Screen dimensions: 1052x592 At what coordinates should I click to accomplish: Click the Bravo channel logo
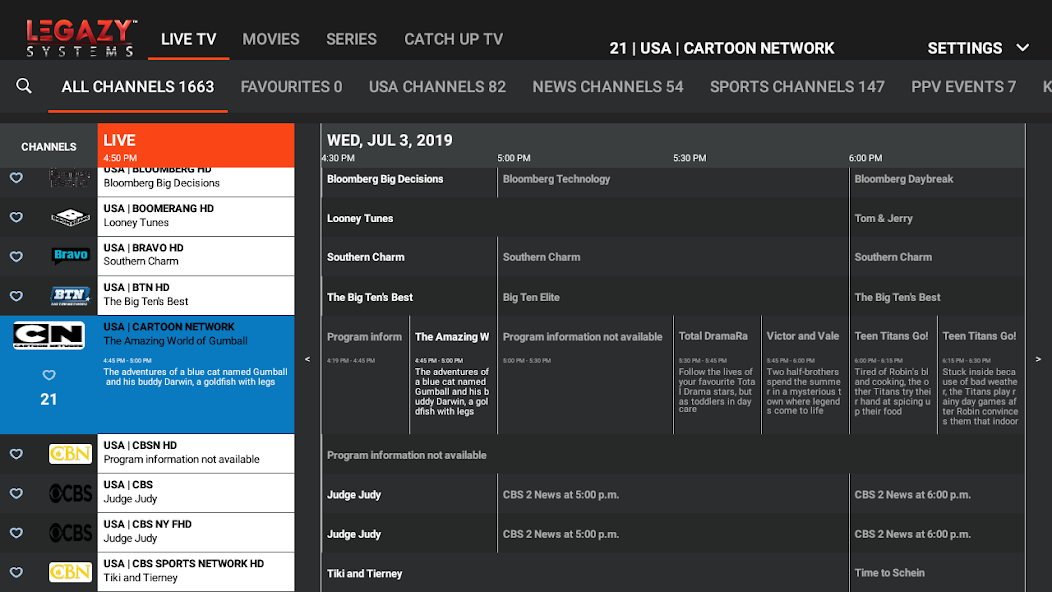pos(71,256)
